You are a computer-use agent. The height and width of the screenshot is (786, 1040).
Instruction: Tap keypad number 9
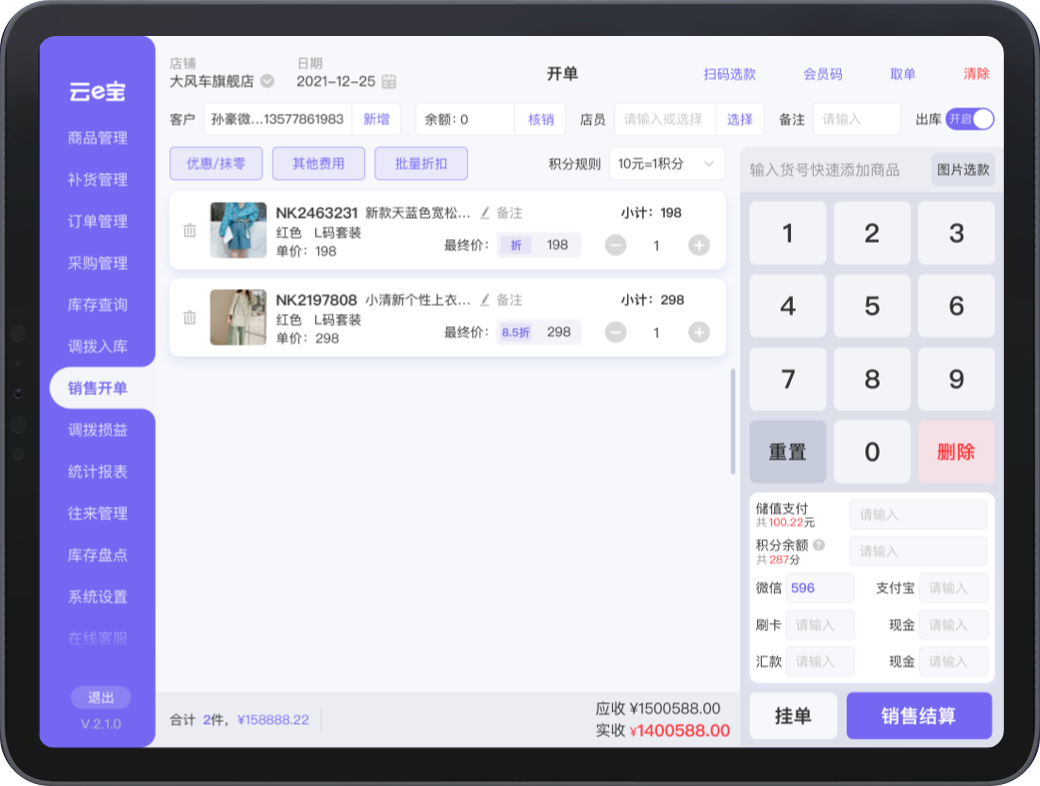pyautogui.click(x=956, y=379)
